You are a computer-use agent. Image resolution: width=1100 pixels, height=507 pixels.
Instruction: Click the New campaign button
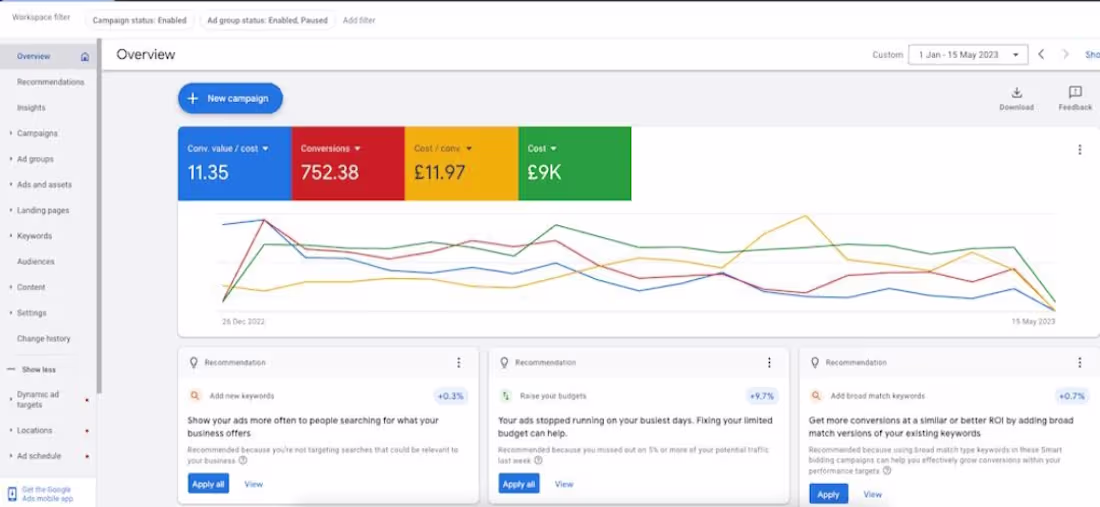point(230,99)
